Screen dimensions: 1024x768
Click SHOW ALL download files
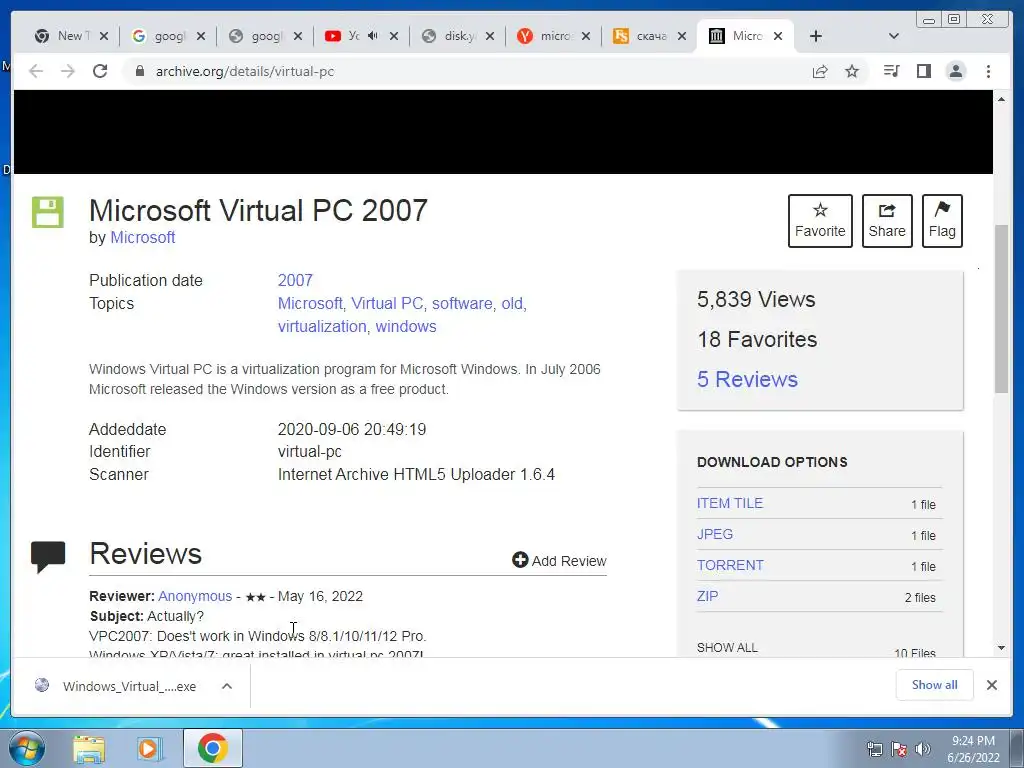click(727, 648)
